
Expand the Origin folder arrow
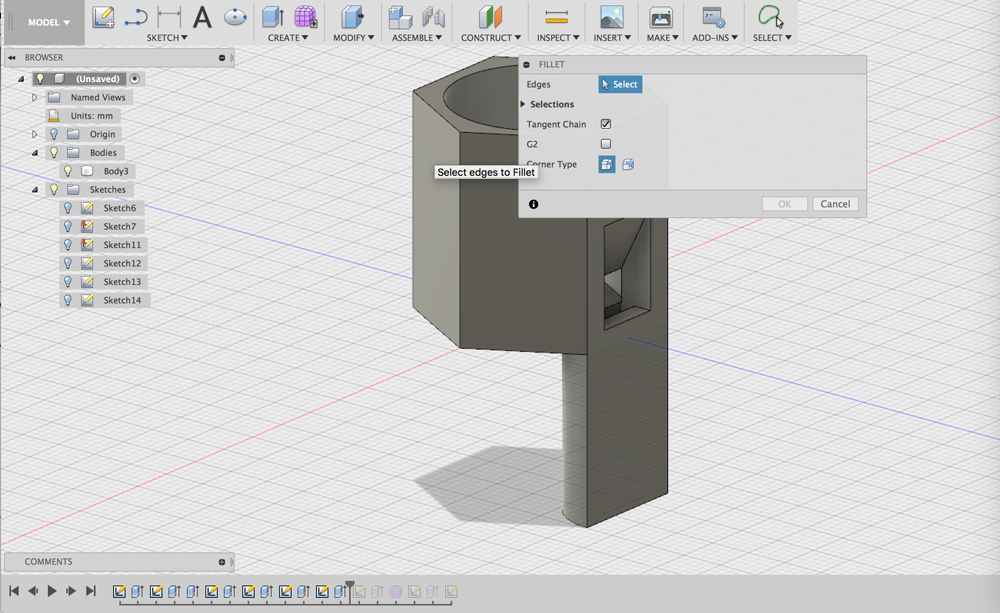[x=34, y=135]
